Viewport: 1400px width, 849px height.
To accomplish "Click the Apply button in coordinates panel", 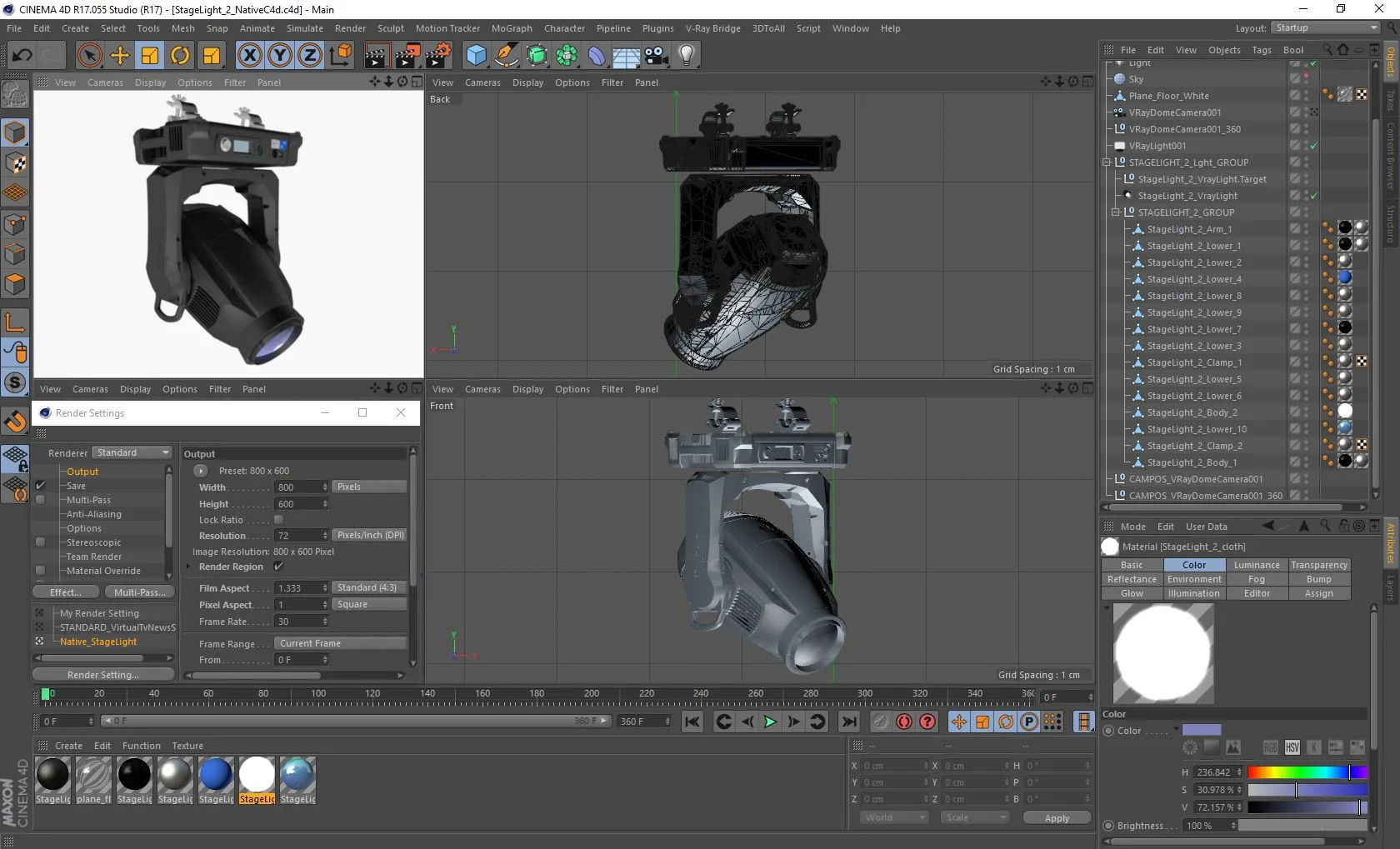I will point(1056,818).
